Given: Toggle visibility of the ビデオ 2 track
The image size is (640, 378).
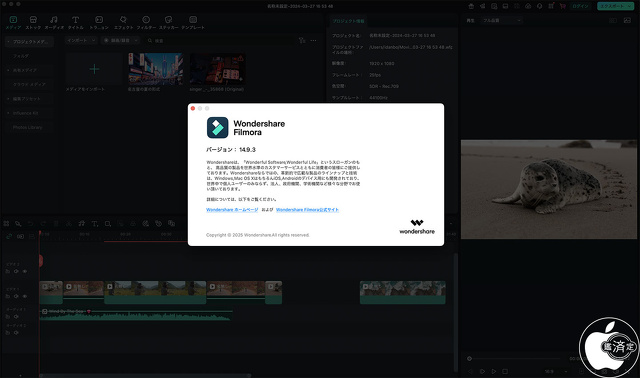Looking at the screenshot, I should pyautogui.click(x=25, y=271).
